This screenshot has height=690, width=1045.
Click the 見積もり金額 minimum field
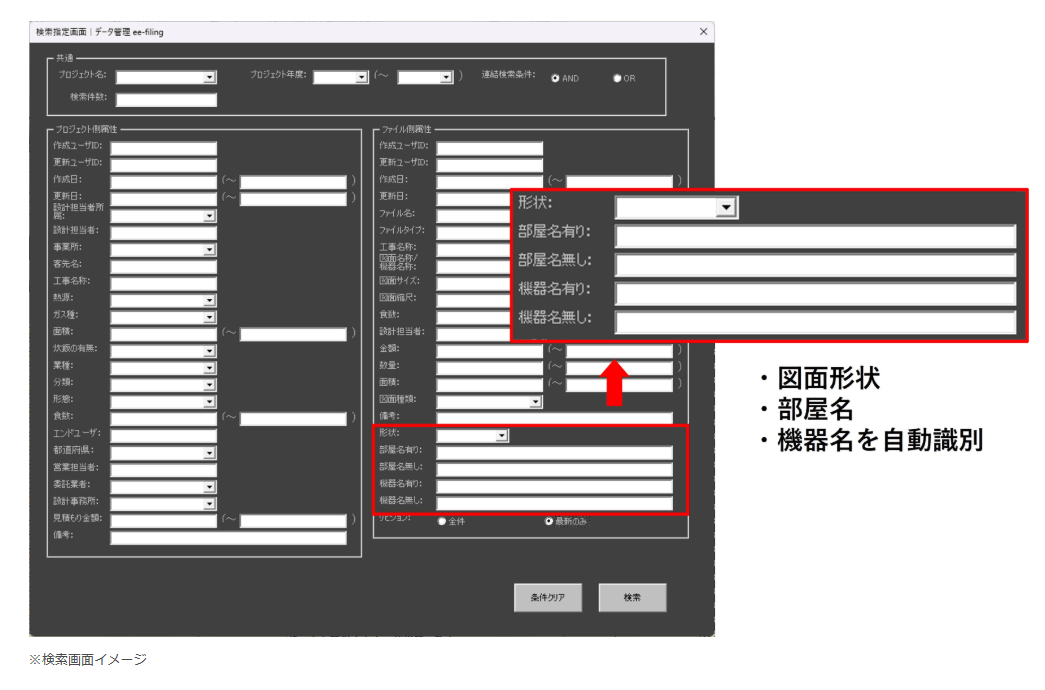[x=163, y=521]
